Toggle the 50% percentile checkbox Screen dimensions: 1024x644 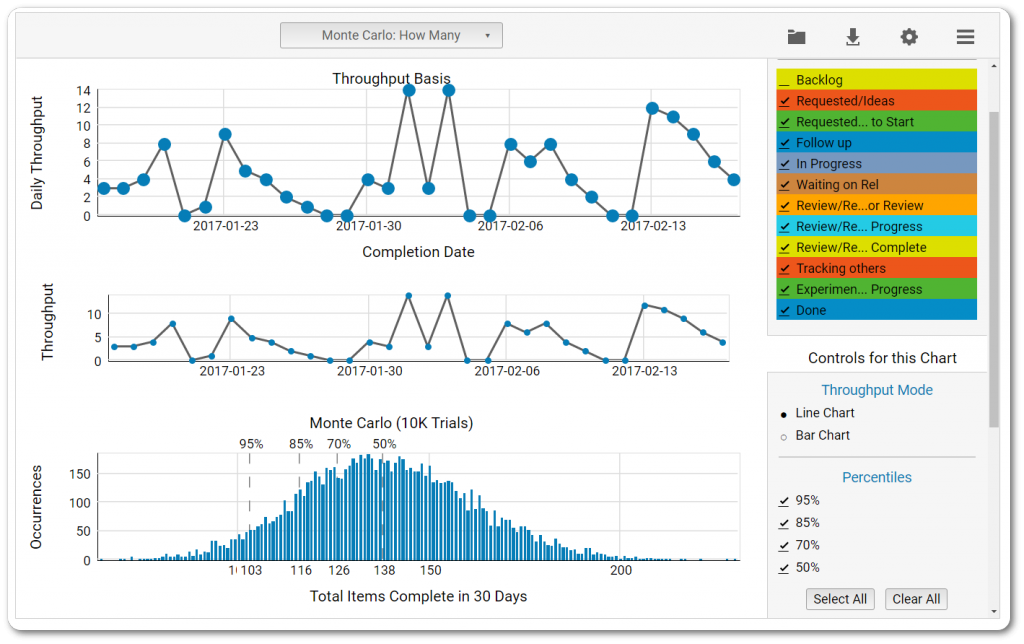tap(784, 568)
